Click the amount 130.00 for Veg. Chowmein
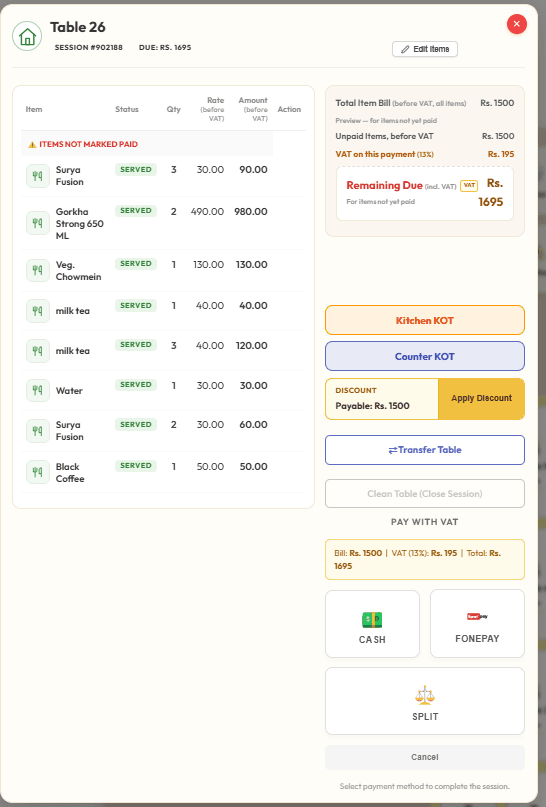Screen dimensions: 546x807 tap(252, 265)
